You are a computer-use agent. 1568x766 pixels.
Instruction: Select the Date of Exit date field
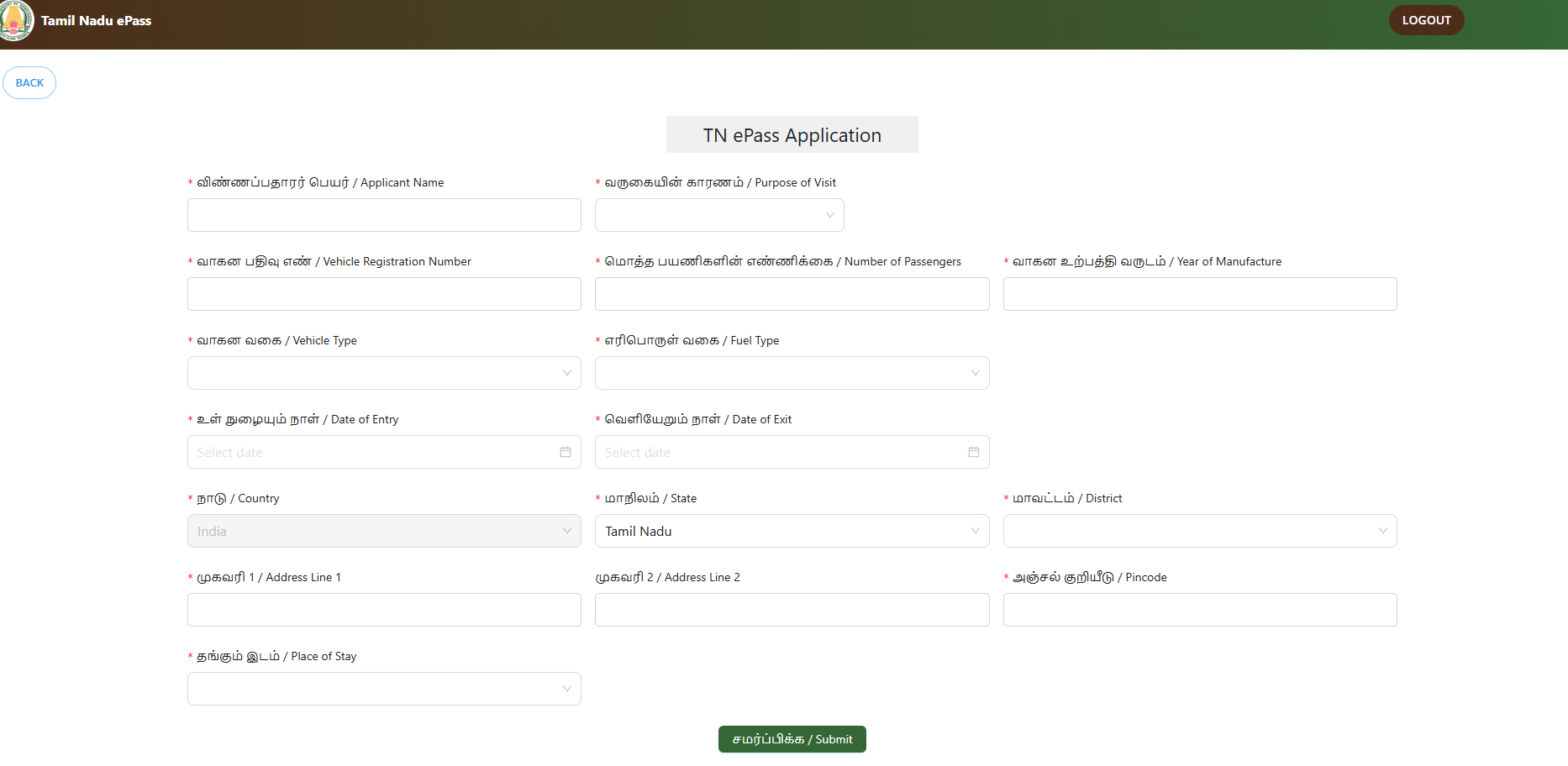point(792,452)
